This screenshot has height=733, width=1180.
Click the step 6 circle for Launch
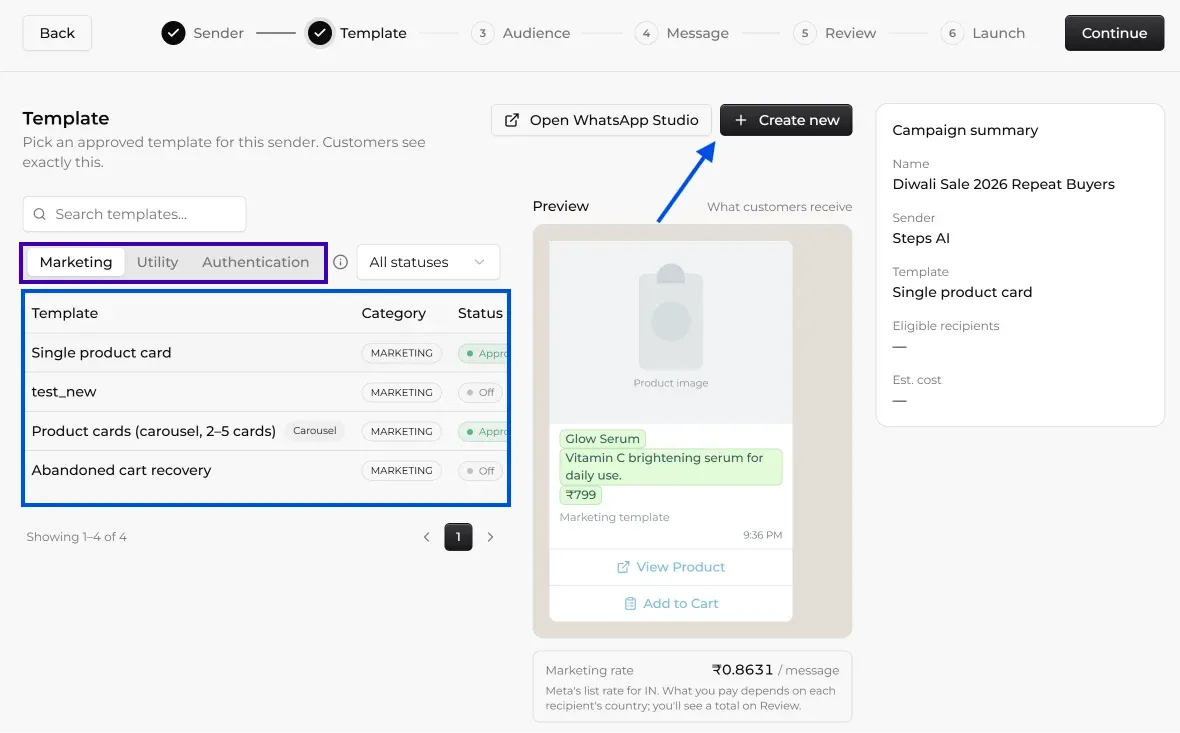point(952,33)
